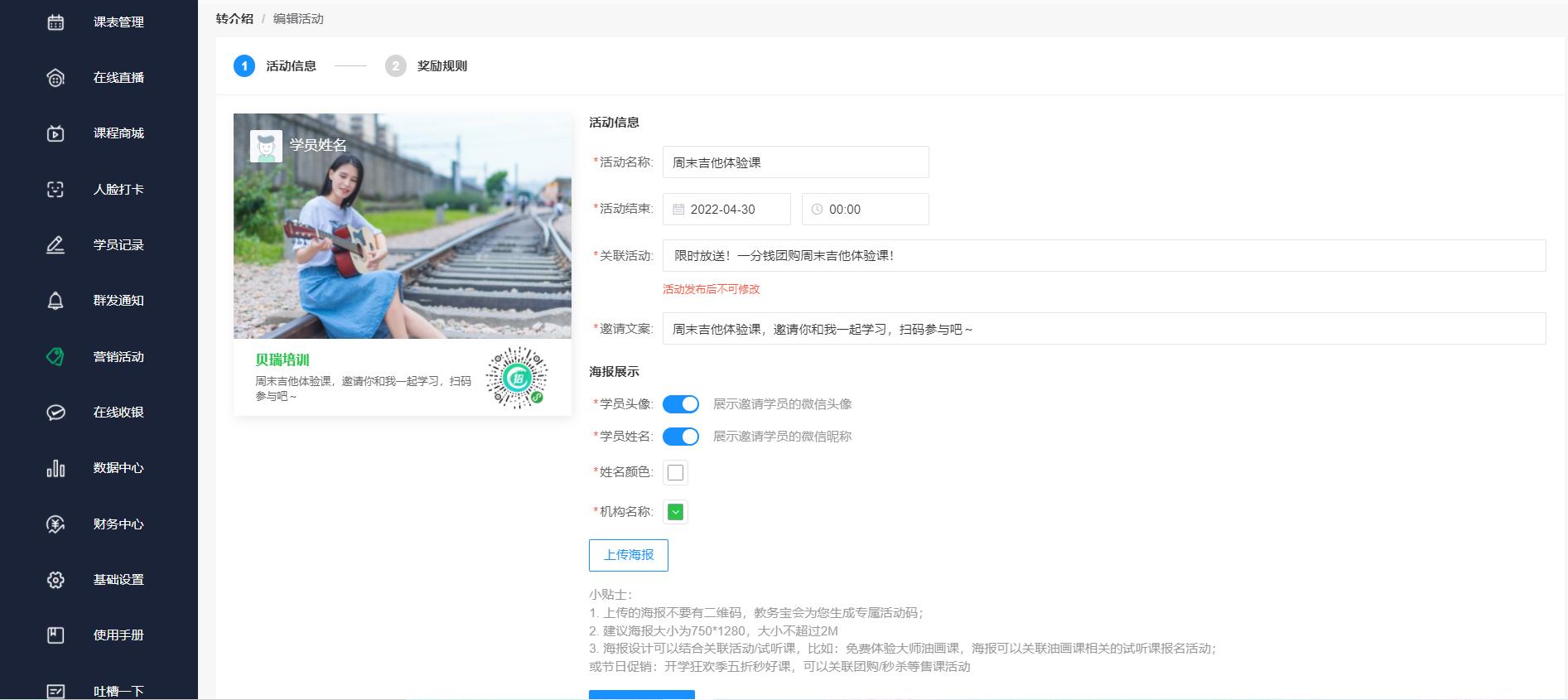Image resolution: width=1568 pixels, height=700 pixels.
Task: Click the 课程商城 video play icon
Action: tap(55, 133)
